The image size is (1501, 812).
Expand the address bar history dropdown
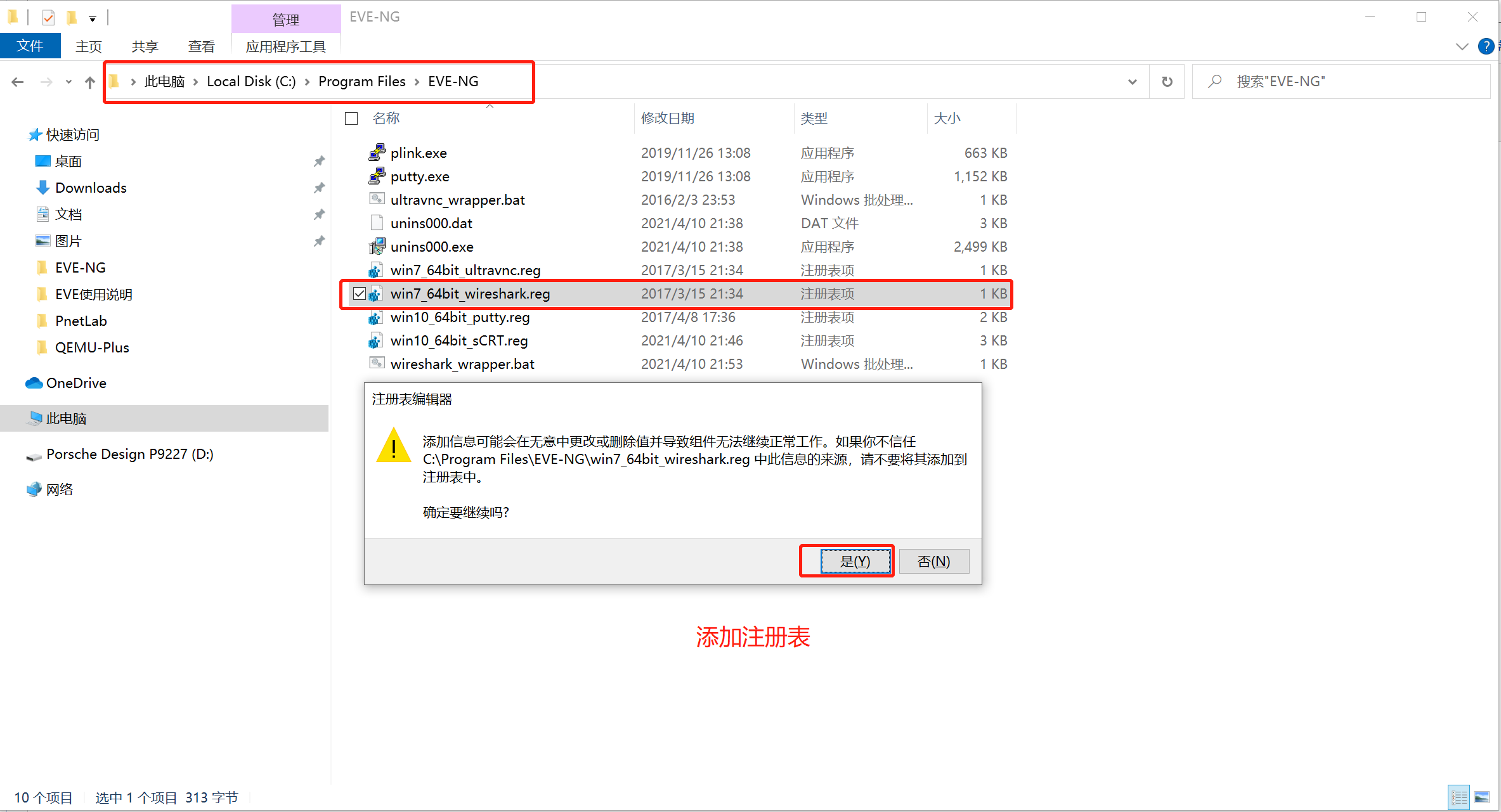tap(1133, 82)
